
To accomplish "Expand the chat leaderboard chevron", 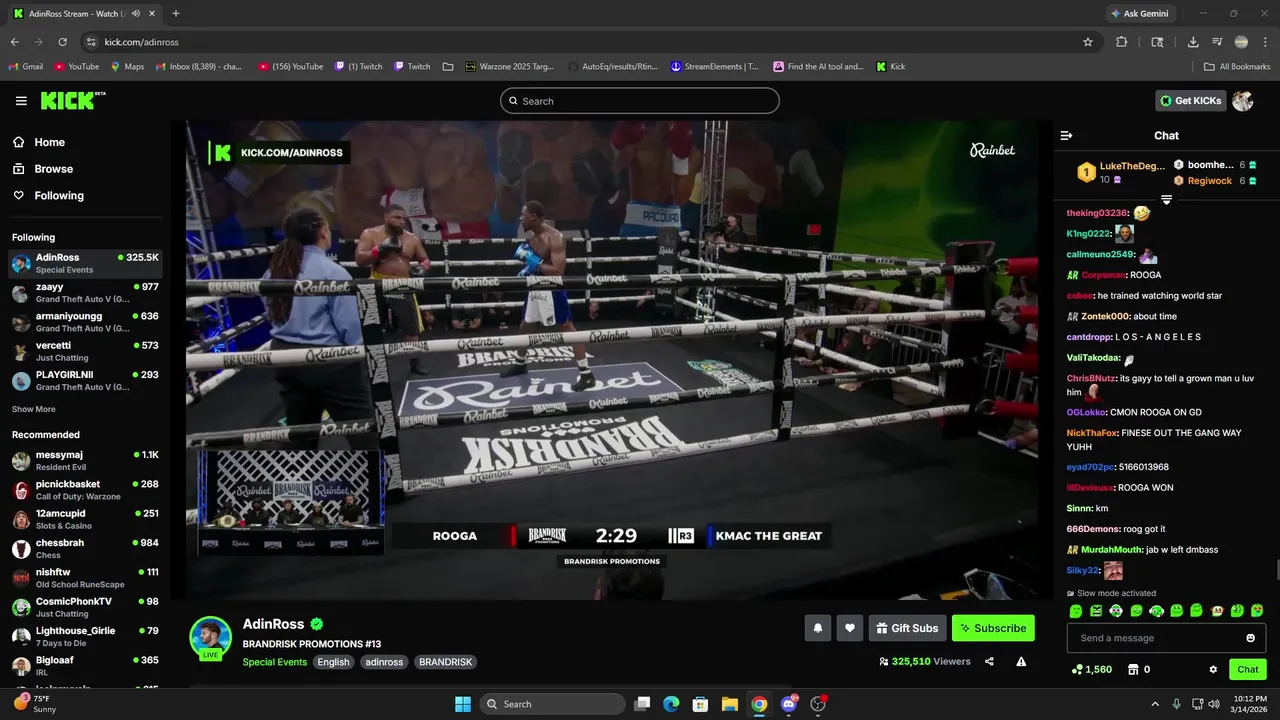I will coord(1166,200).
